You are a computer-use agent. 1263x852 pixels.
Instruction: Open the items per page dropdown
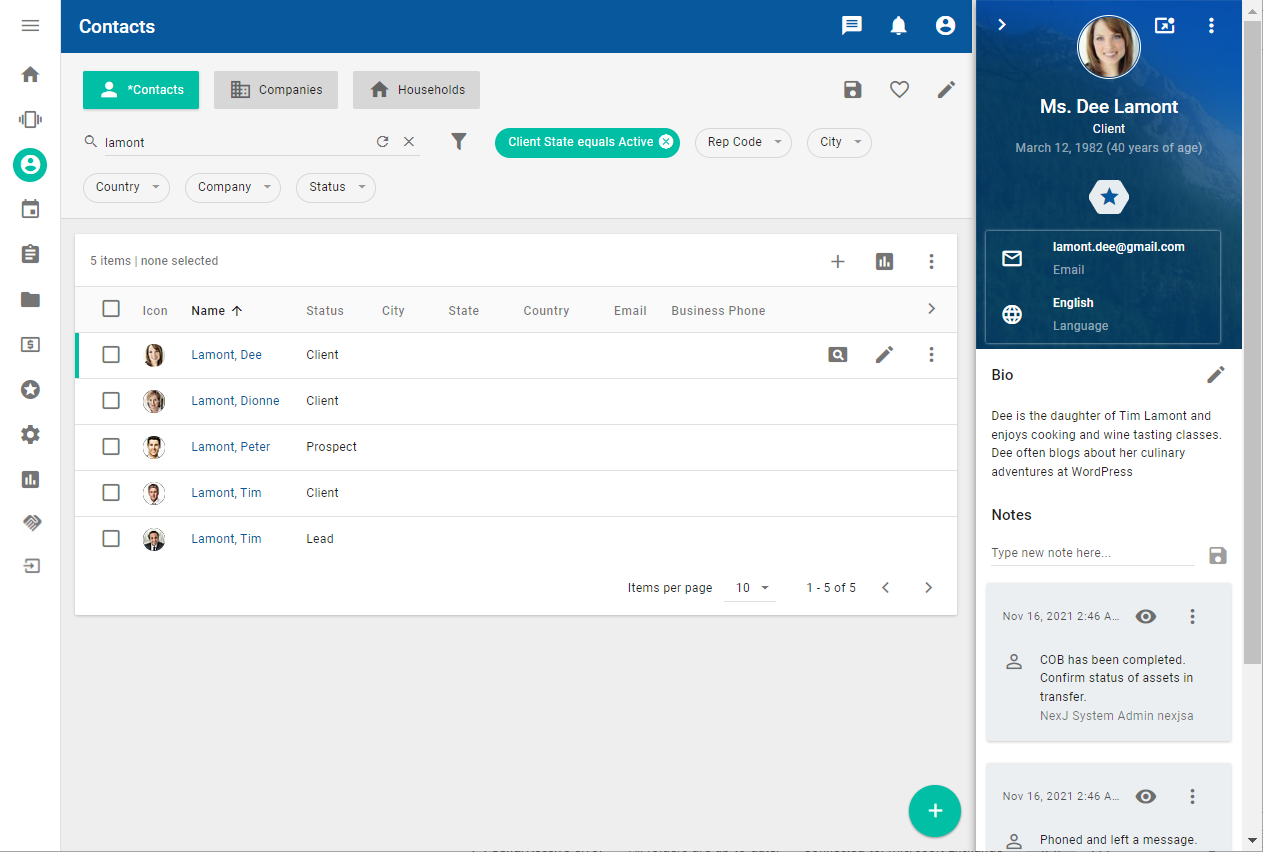pos(755,588)
